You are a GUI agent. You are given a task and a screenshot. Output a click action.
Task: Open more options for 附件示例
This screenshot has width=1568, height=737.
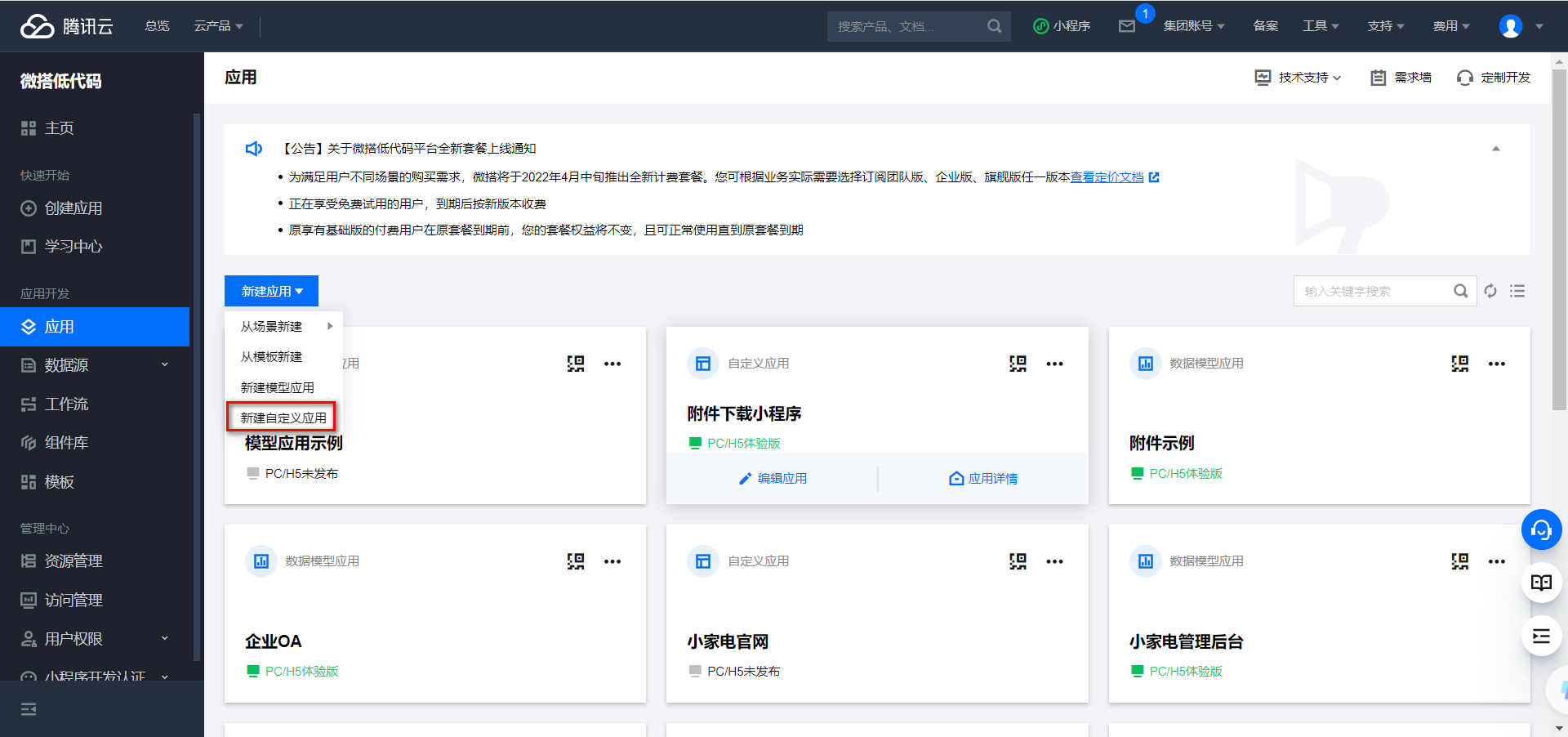pyautogui.click(x=1496, y=364)
